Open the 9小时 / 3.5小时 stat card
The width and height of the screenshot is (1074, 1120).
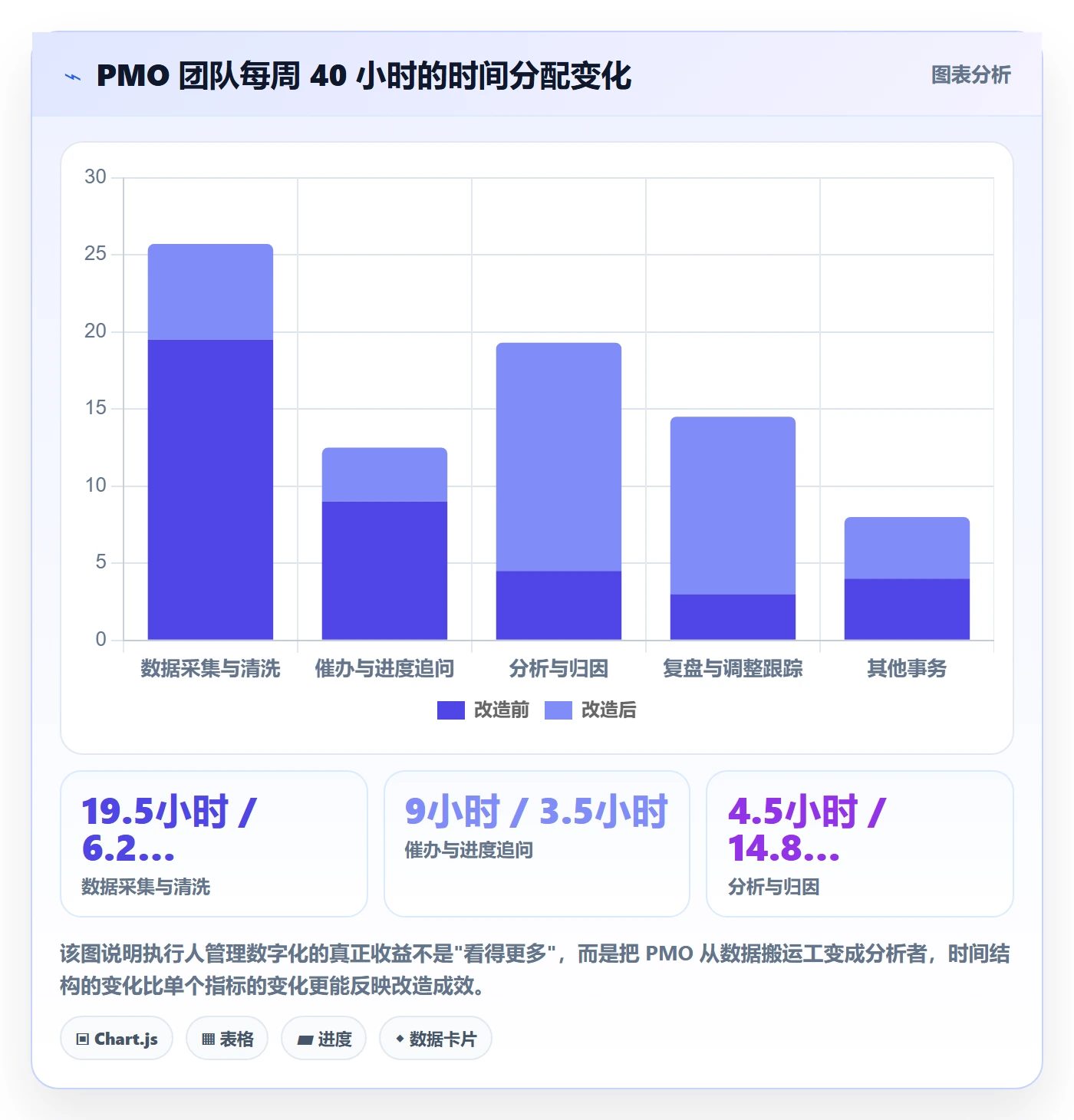tap(537, 844)
